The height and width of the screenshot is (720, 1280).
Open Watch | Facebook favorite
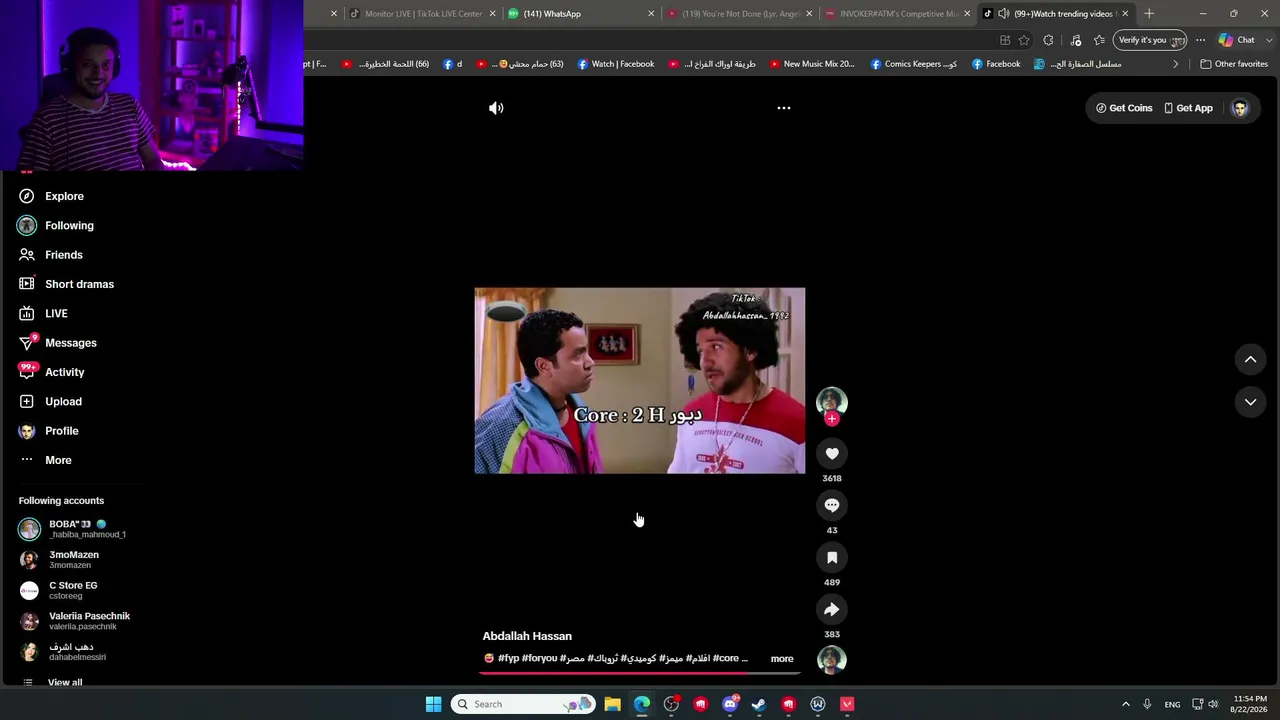(x=615, y=64)
